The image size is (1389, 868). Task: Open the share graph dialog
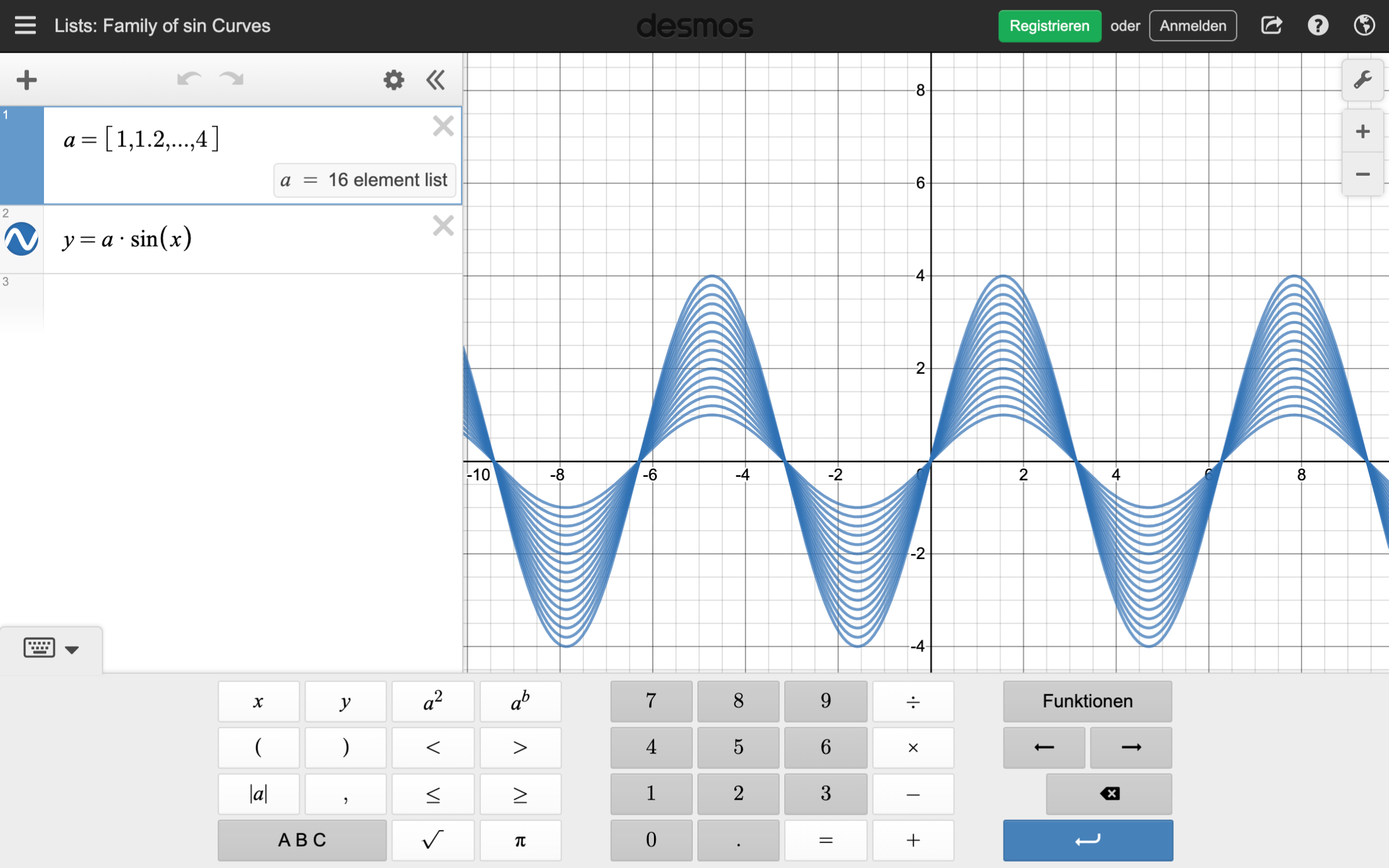point(1272,25)
